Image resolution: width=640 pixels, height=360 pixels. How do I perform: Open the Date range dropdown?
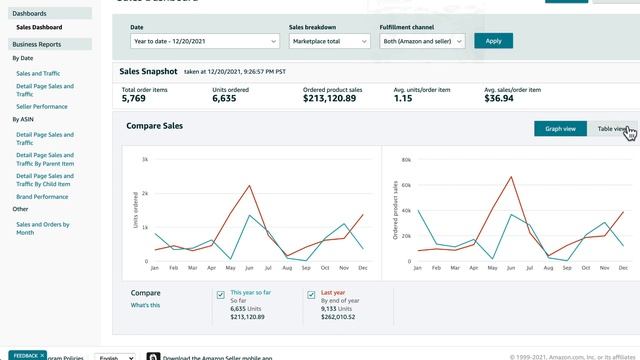pyautogui.click(x=205, y=41)
